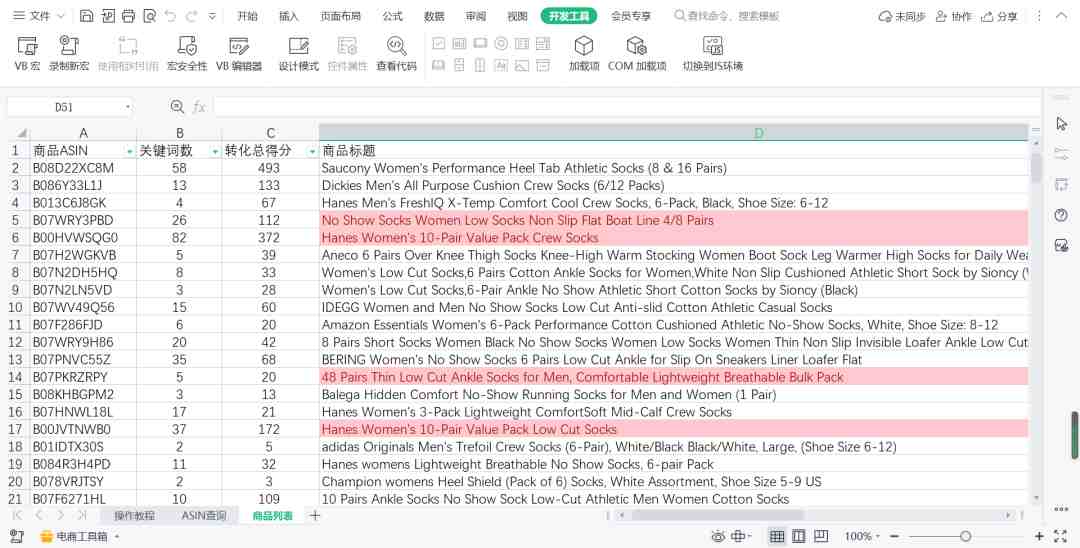Click the eye protection mode icon in status bar
Screen dimensions: 1080x548
718,536
